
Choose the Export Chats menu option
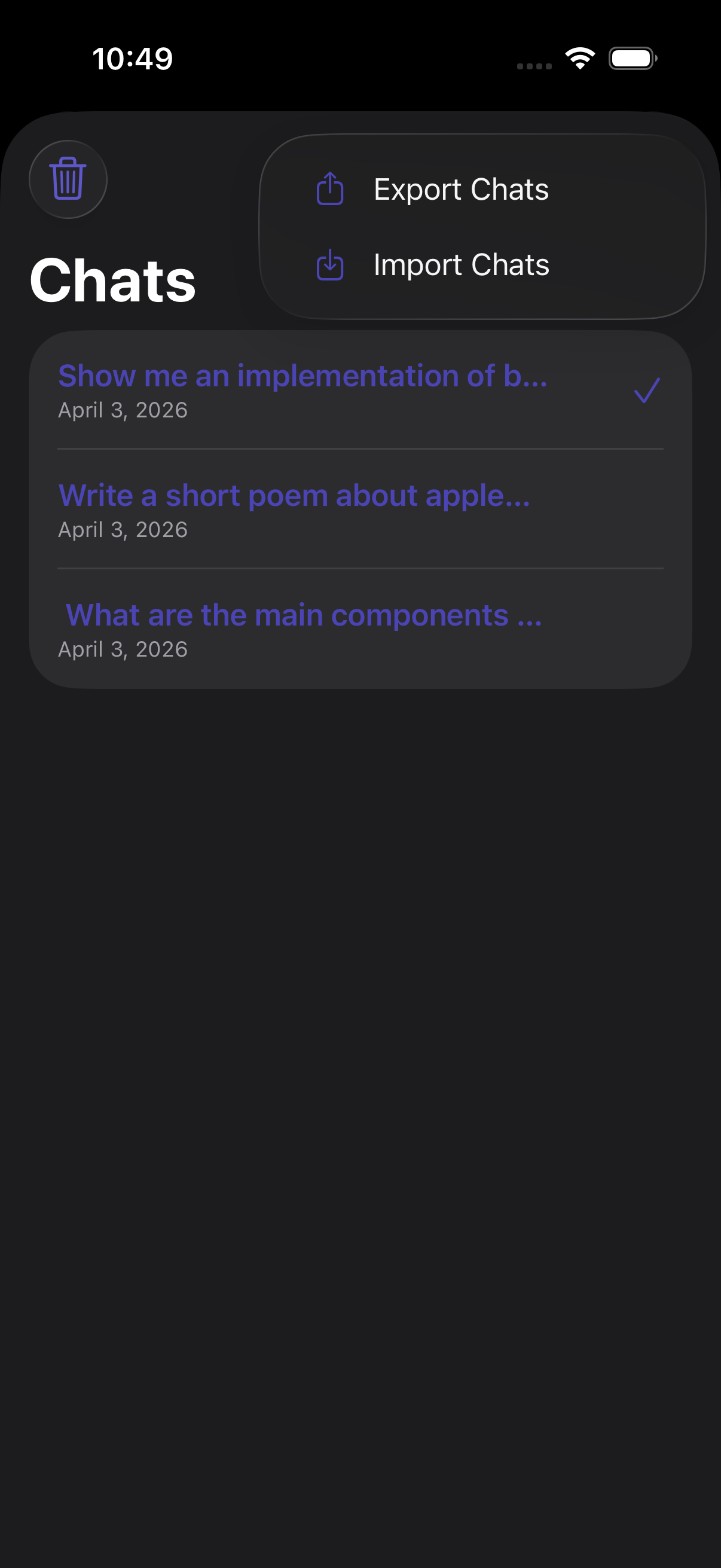460,190
